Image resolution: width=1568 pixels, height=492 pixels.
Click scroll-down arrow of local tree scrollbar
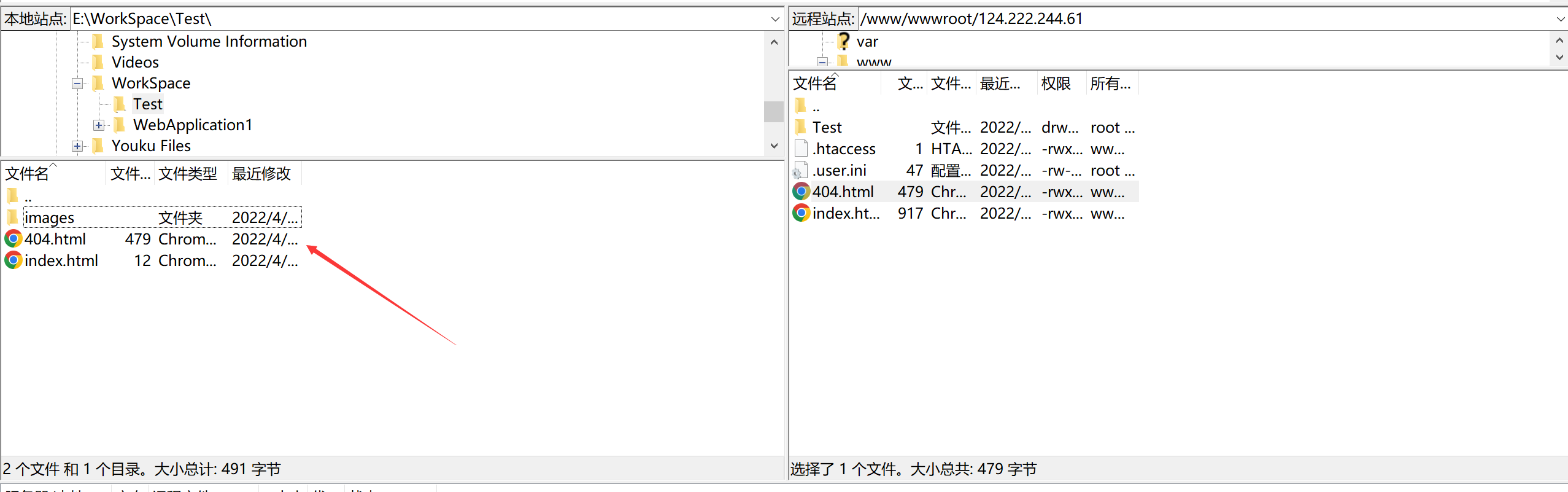click(774, 146)
